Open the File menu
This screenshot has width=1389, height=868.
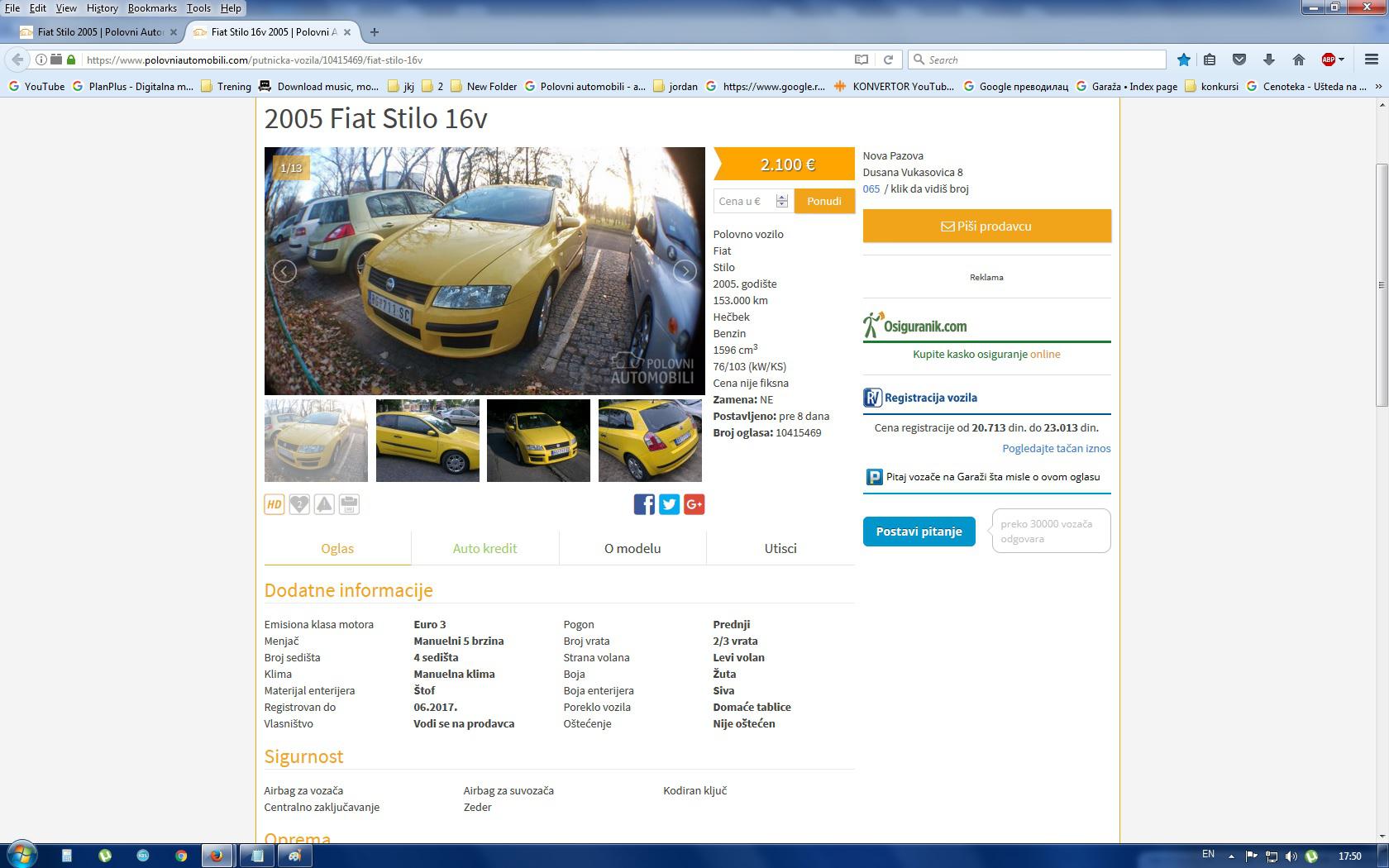[x=12, y=7]
